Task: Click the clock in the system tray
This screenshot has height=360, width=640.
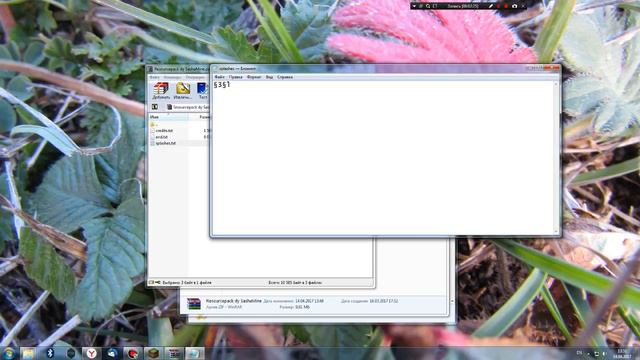Action: pyautogui.click(x=622, y=353)
